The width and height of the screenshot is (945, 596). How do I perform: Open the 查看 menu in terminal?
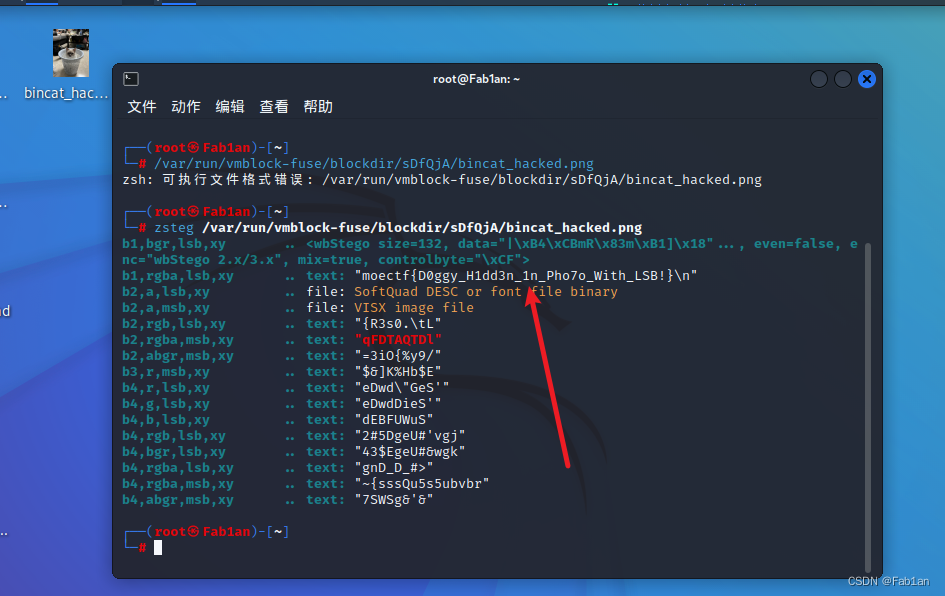274,107
